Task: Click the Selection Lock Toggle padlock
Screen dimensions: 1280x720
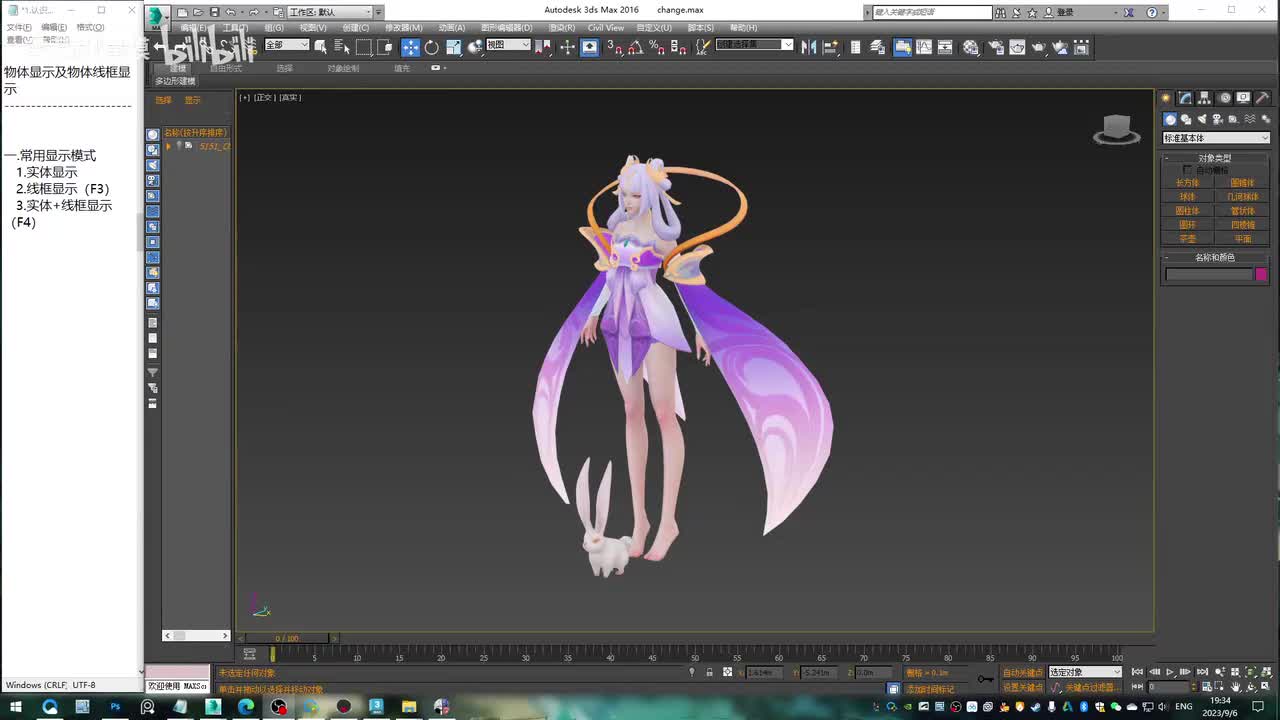Action: [x=710, y=672]
